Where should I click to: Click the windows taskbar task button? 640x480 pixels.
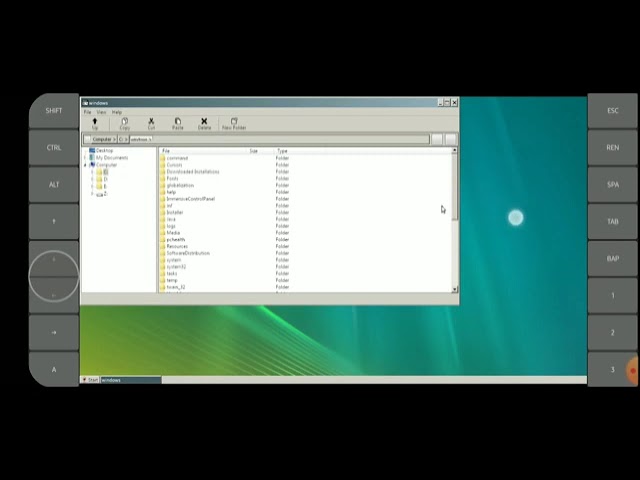coord(131,380)
